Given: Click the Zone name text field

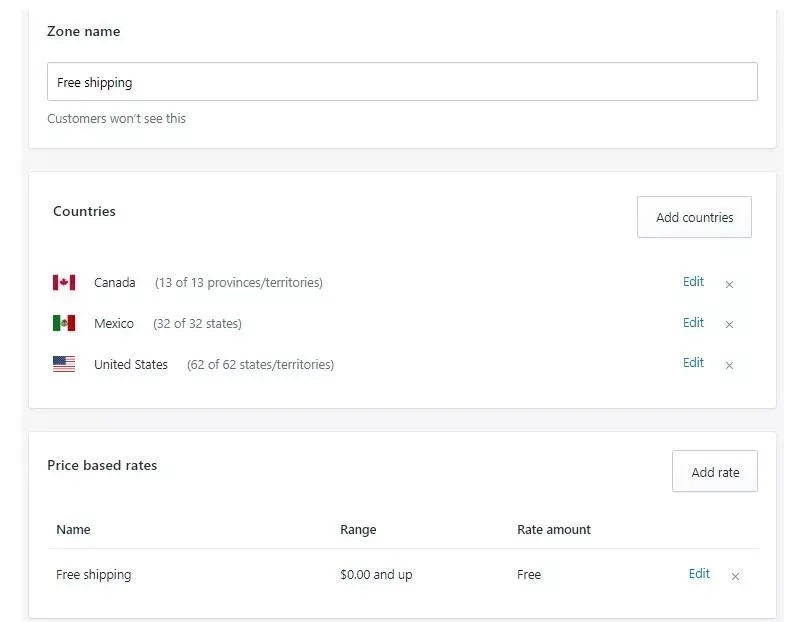Looking at the screenshot, I should [402, 82].
